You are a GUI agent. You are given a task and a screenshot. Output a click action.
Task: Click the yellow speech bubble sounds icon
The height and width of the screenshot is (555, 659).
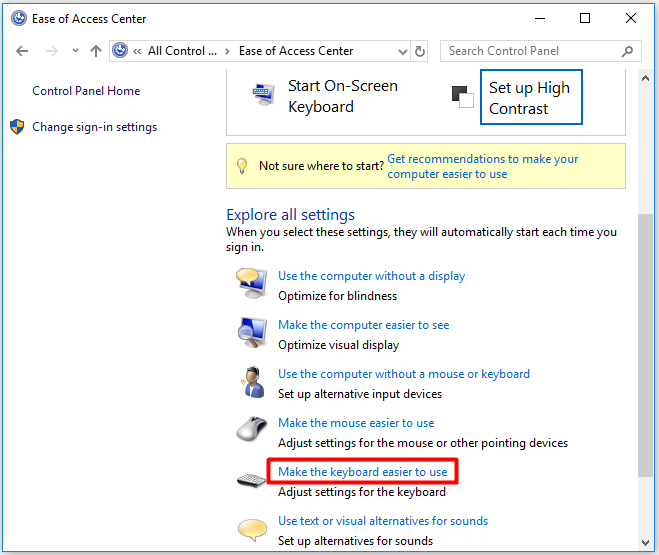[x=252, y=529]
